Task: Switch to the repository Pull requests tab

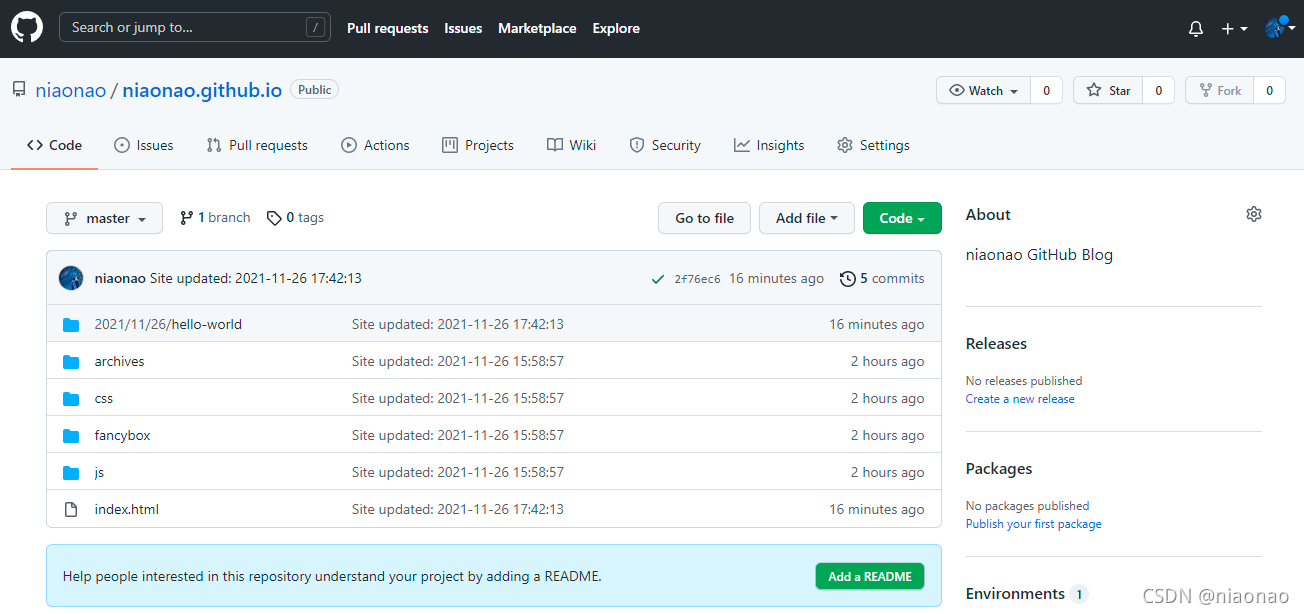Action: (257, 145)
